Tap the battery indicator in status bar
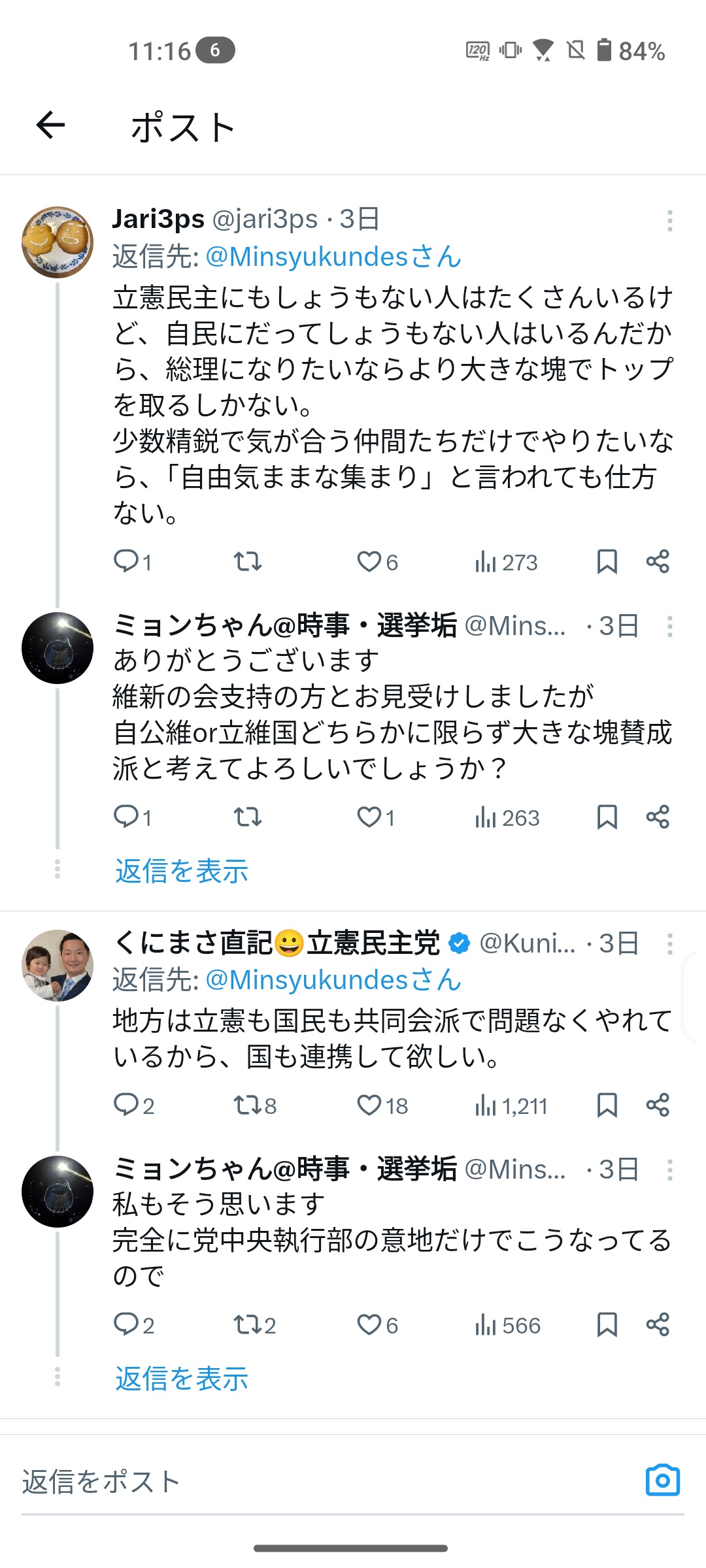706x1568 pixels. tap(605, 50)
